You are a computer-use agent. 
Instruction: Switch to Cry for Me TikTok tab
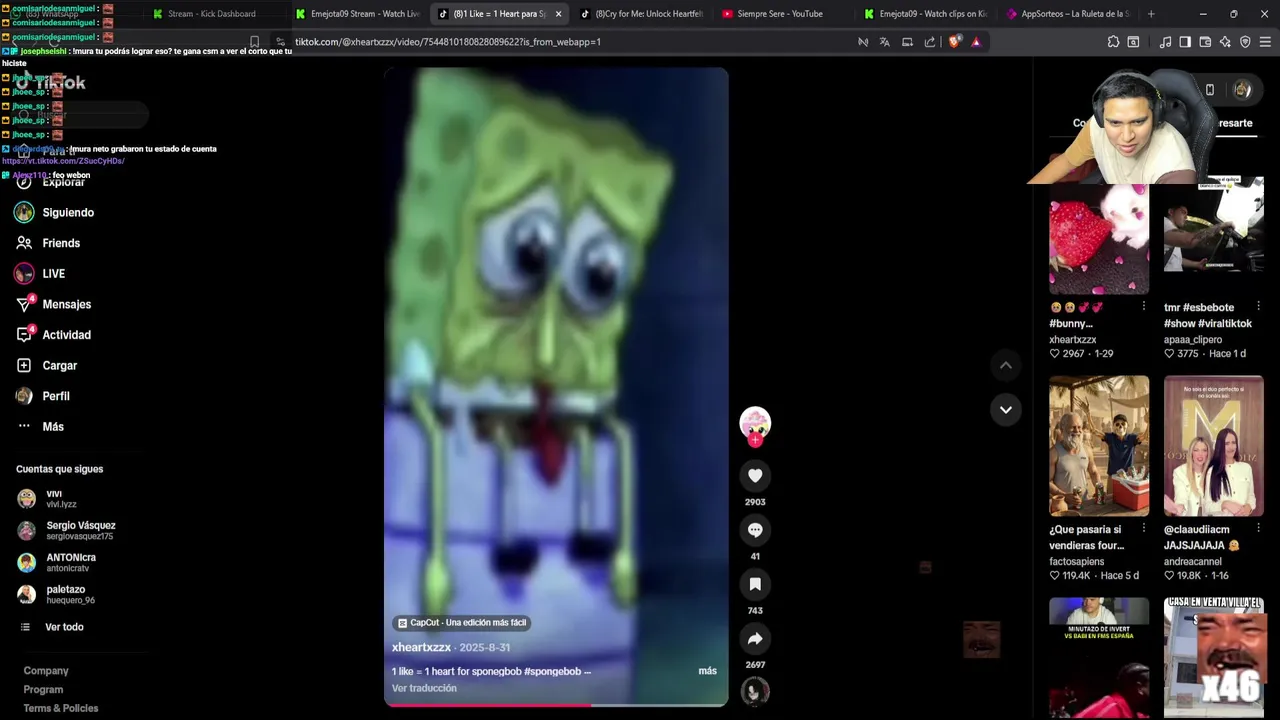[x=644, y=14]
